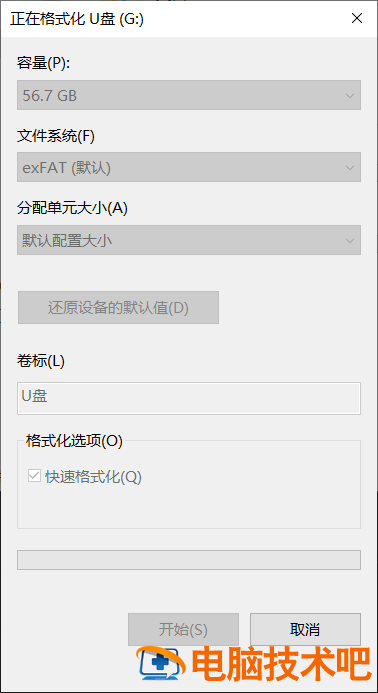Image resolution: width=378 pixels, height=693 pixels.
Task: Expand the 分配单元大小 dropdown showing 默认配置大小
Action: point(189,240)
